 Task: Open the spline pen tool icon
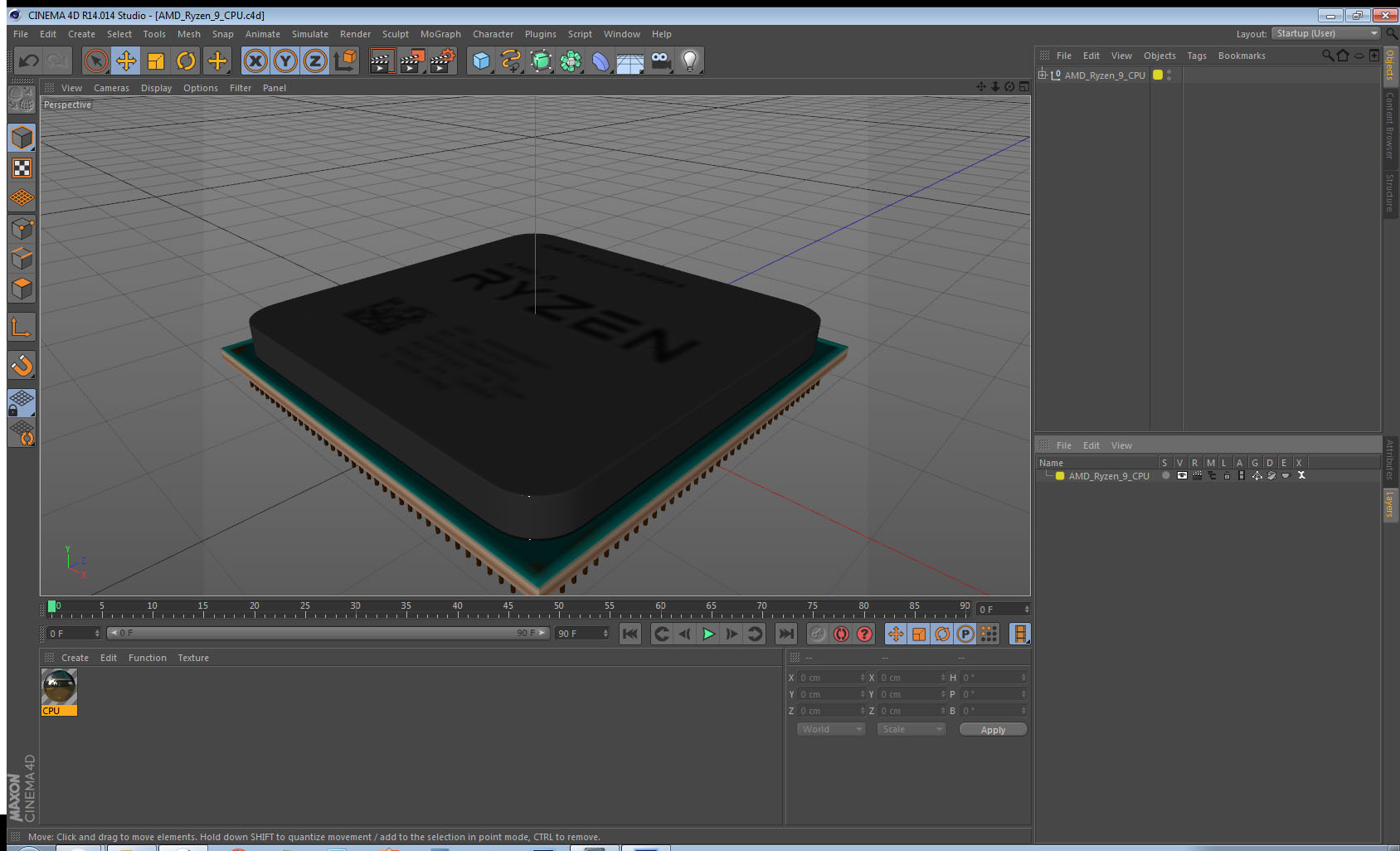511,61
